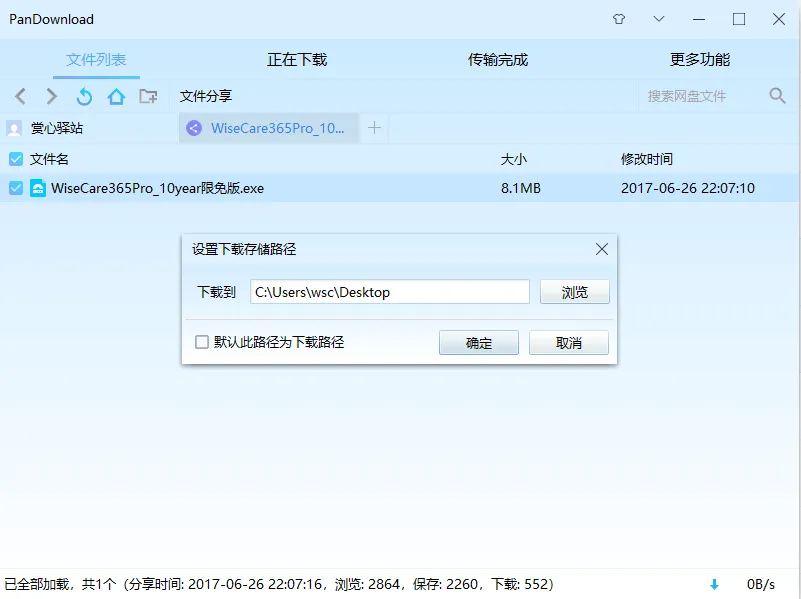Viewport: 801px width, 599px height.
Task: Click the 浏览 browse button
Action: pyautogui.click(x=575, y=292)
